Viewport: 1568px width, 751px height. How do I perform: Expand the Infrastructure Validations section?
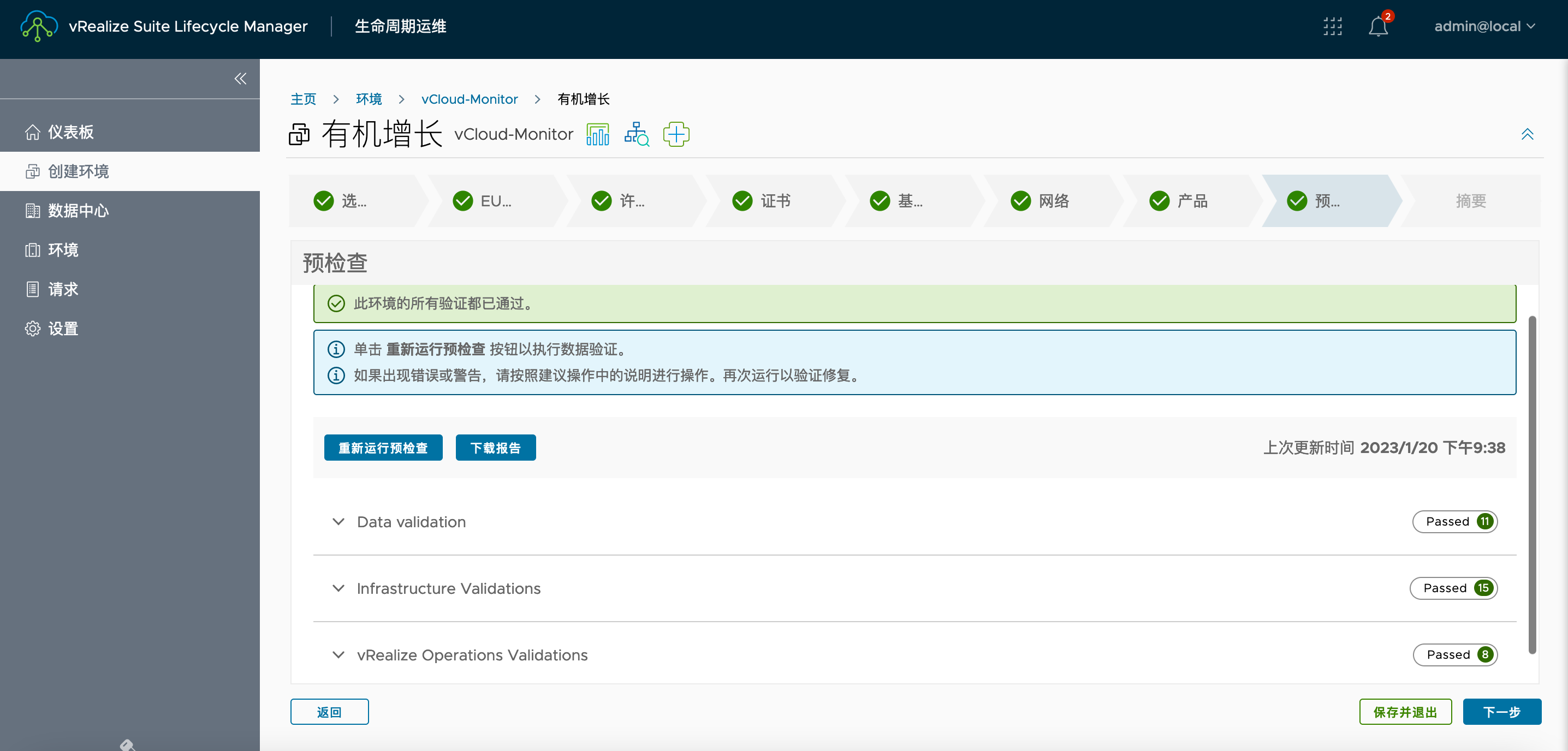(x=914, y=588)
